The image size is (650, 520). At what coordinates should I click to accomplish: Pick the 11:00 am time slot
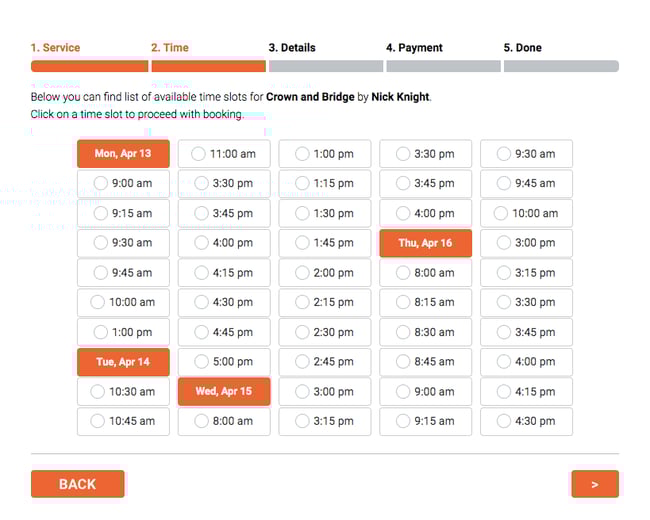[224, 154]
